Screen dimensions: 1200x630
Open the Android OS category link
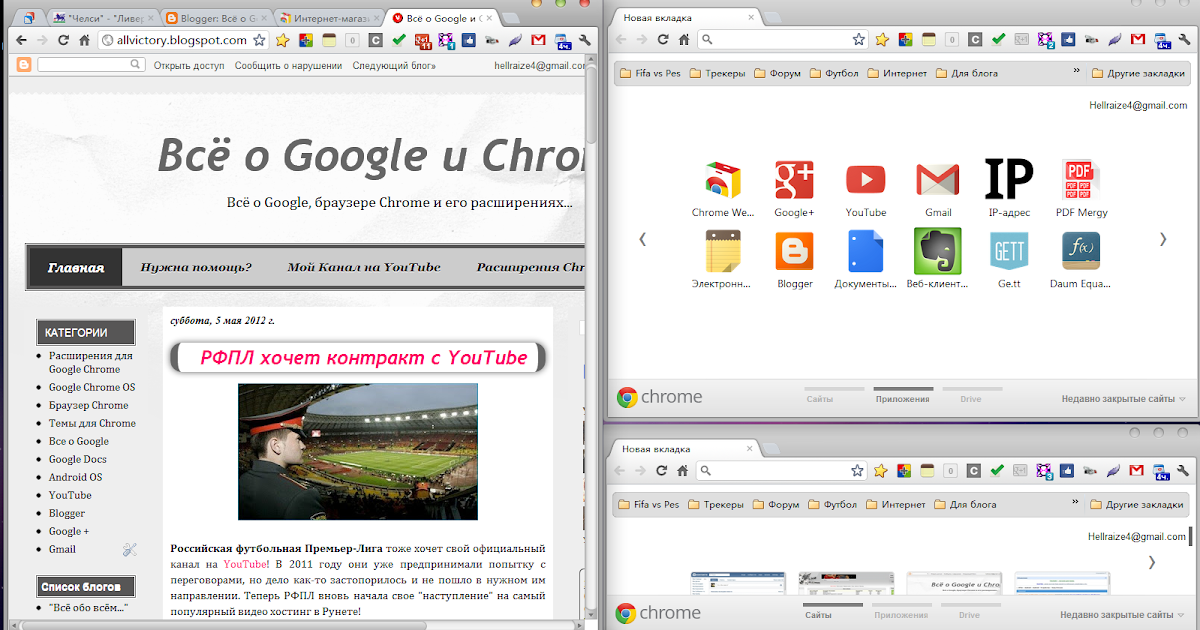[x=75, y=477]
